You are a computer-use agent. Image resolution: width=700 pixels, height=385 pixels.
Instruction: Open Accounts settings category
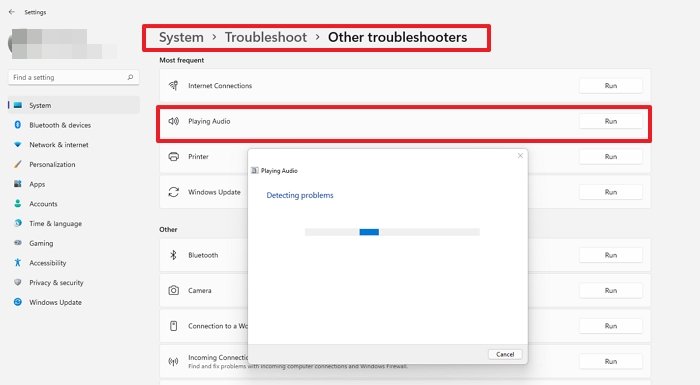(x=74, y=203)
